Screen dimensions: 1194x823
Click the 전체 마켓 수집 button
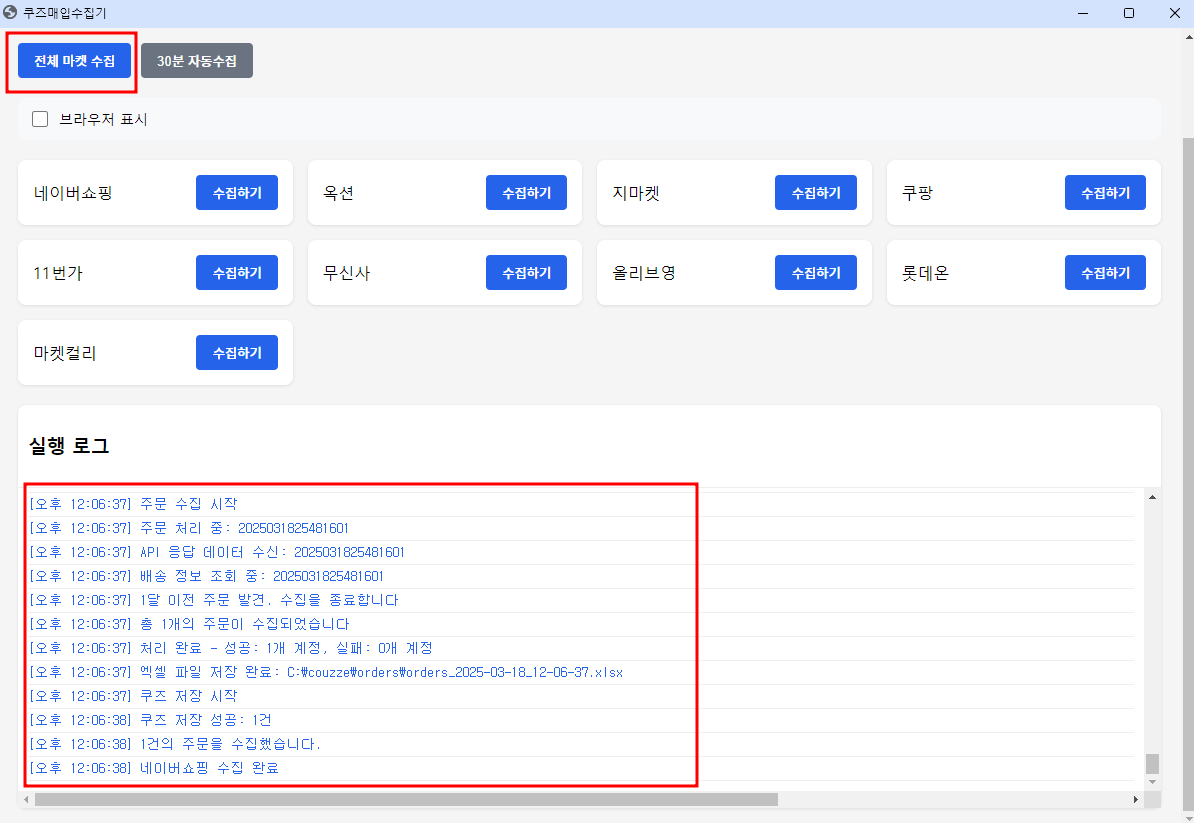point(74,61)
